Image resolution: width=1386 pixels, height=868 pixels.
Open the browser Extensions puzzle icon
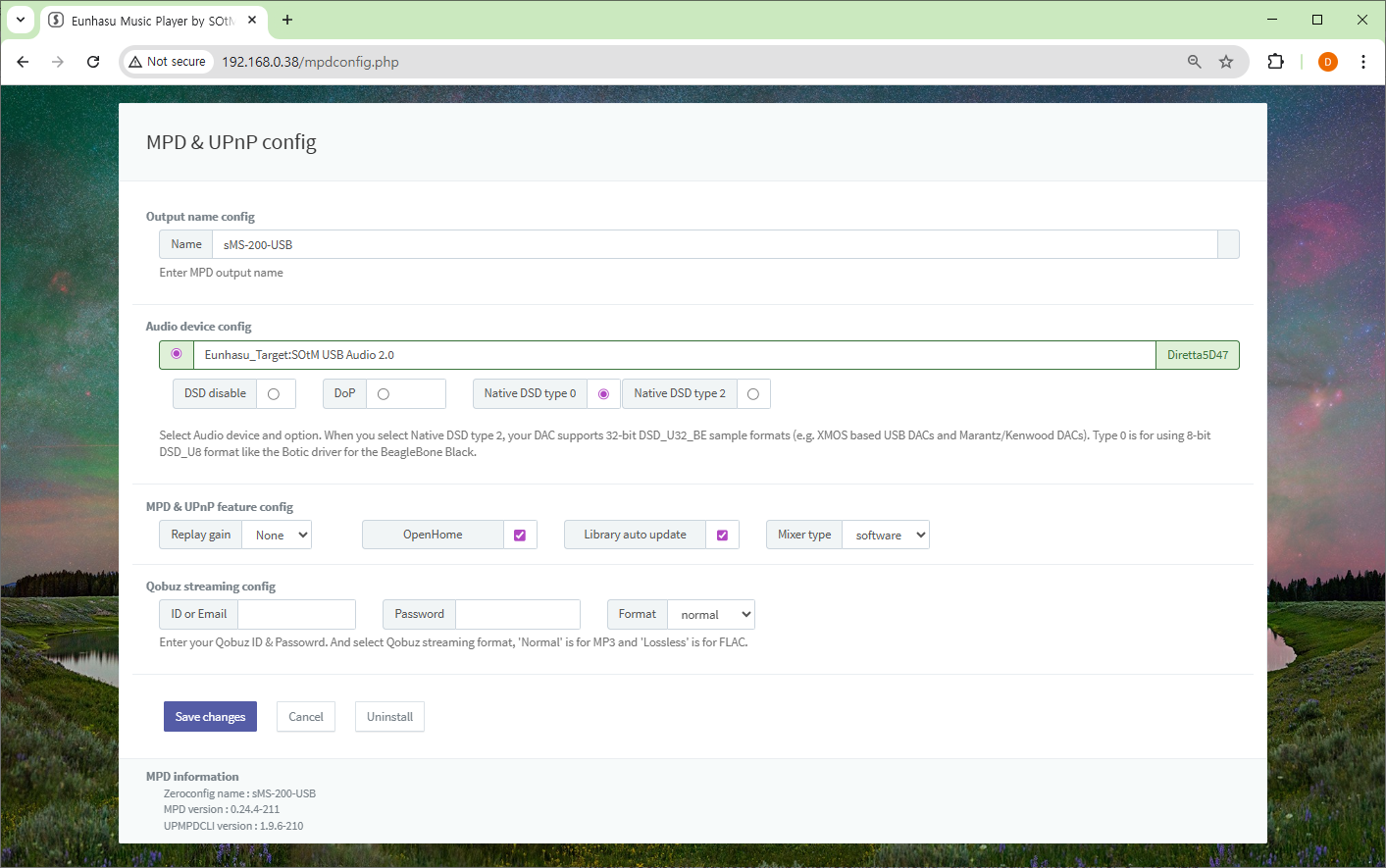coord(1275,62)
